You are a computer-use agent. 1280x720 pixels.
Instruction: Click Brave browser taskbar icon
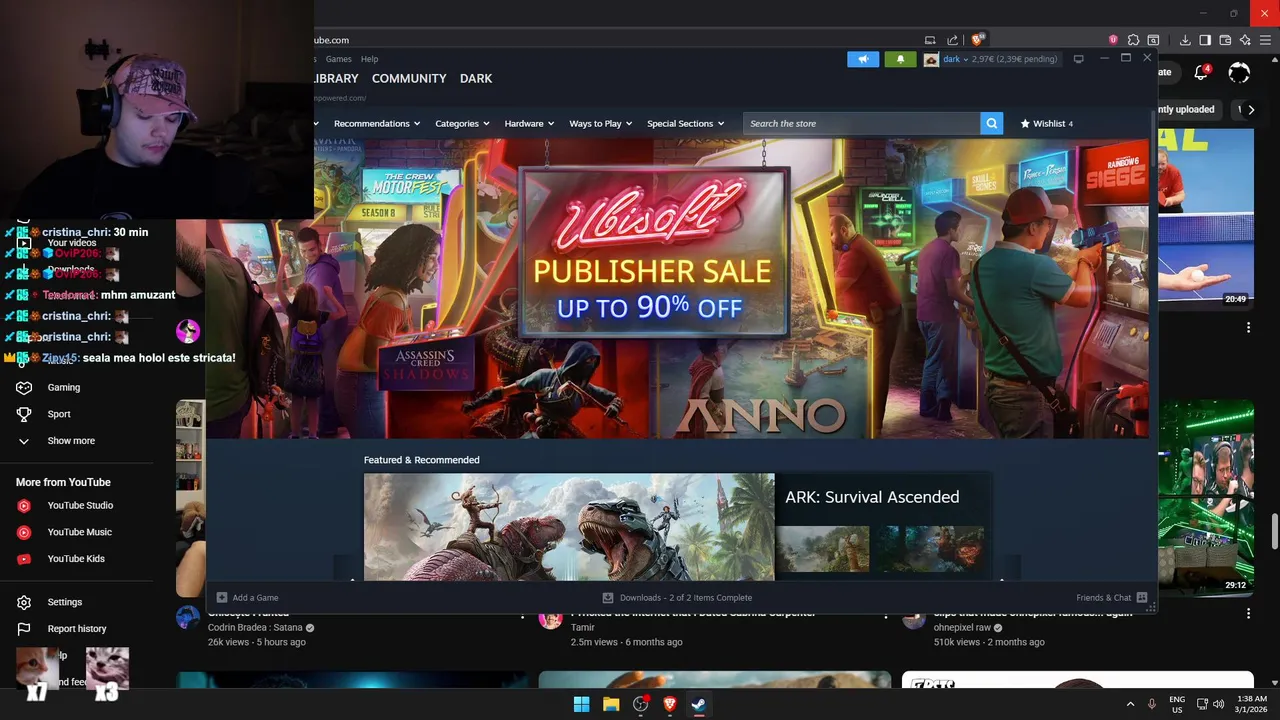[x=670, y=704]
